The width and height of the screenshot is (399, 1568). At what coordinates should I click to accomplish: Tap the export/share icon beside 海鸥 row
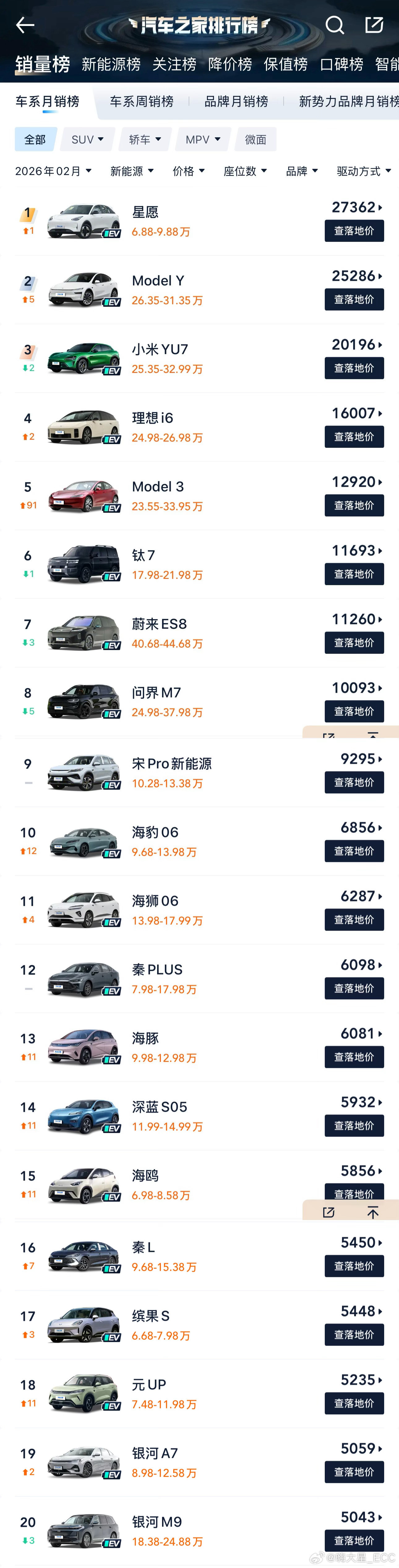click(x=329, y=1211)
